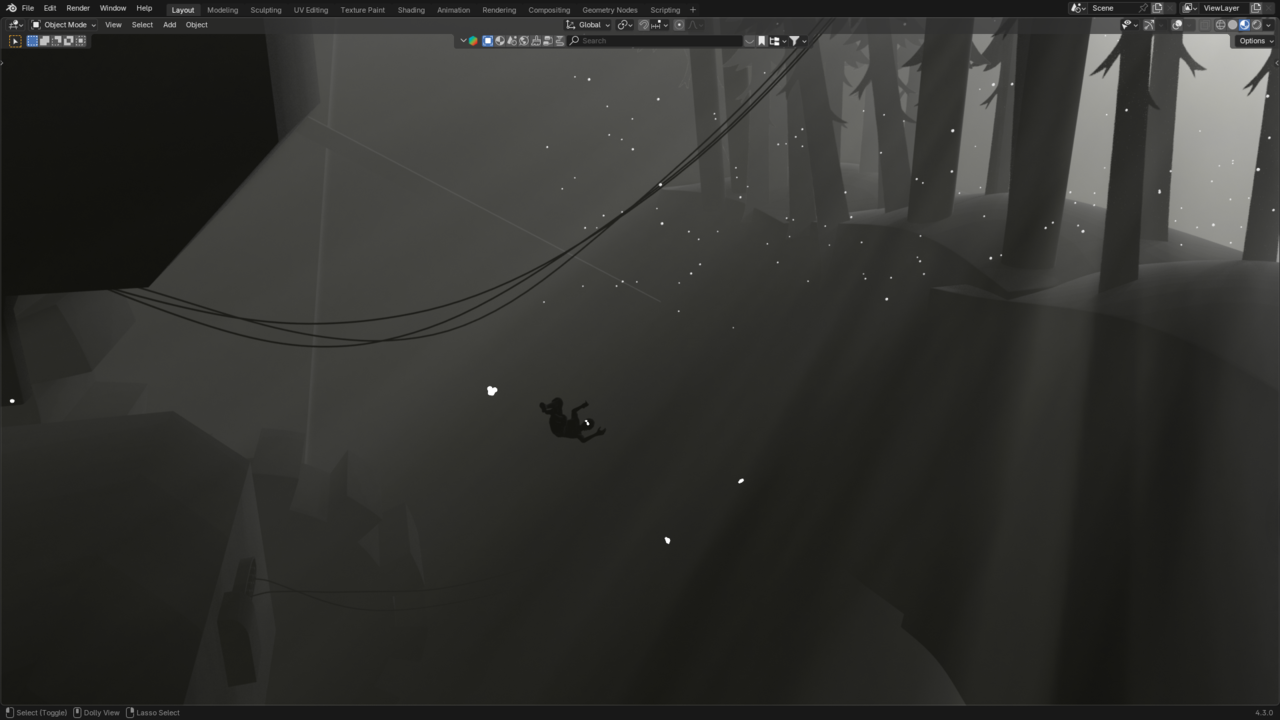Open the proportional editing falloff dropdown
Viewport: 1280px width, 720px height.
695,25
